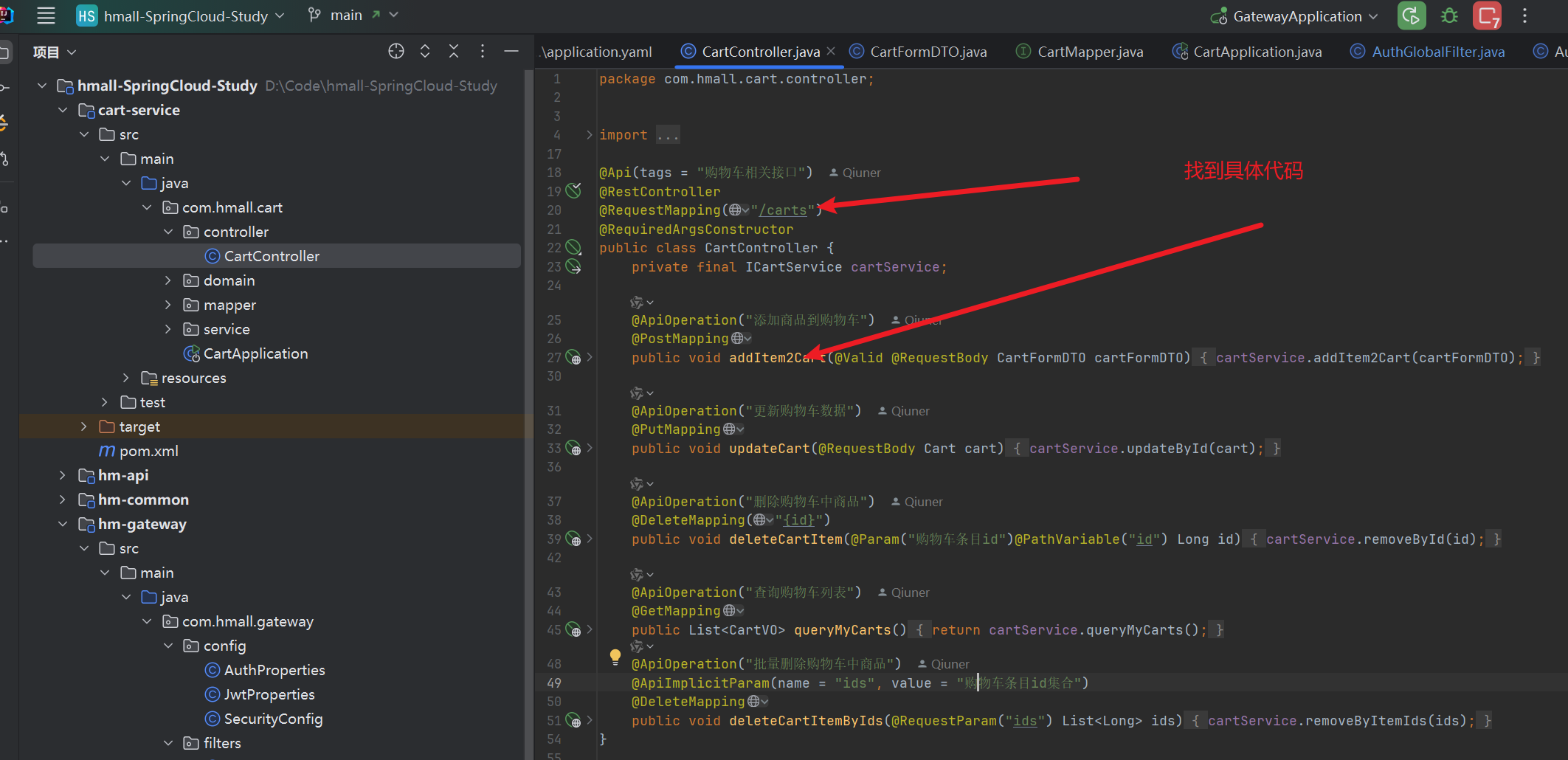Collapse all in the project panel
The image size is (1568, 760).
pyautogui.click(x=454, y=51)
